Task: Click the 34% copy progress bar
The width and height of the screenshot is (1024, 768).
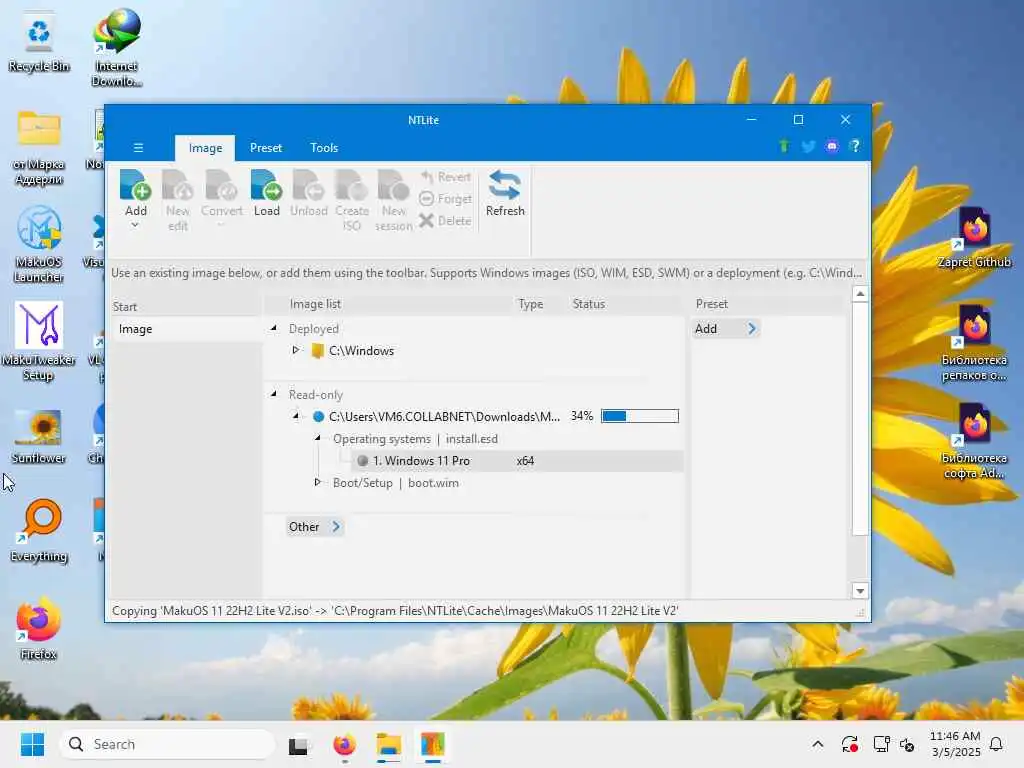Action: pos(639,416)
